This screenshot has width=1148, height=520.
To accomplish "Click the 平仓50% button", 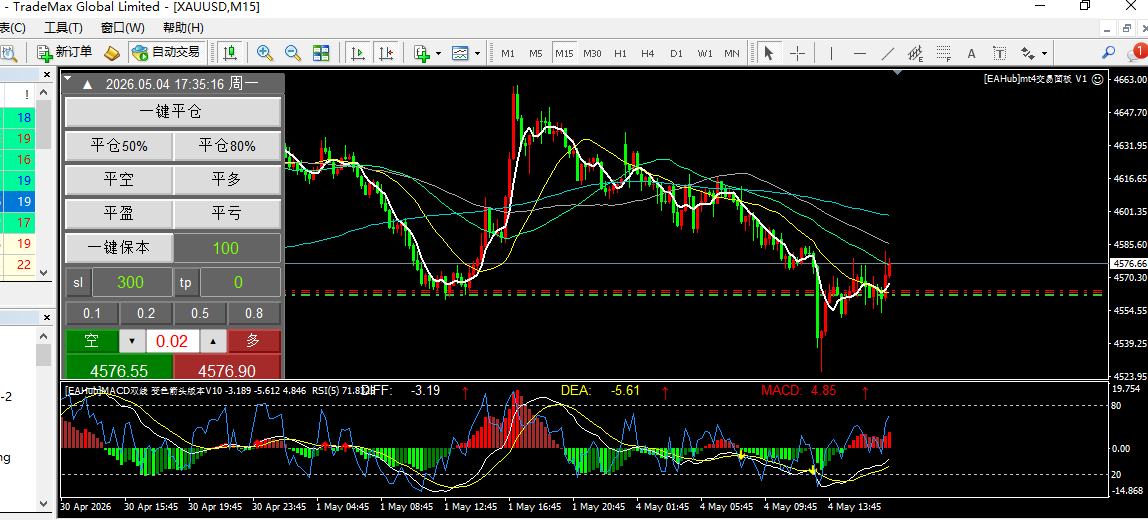I will pyautogui.click(x=119, y=146).
